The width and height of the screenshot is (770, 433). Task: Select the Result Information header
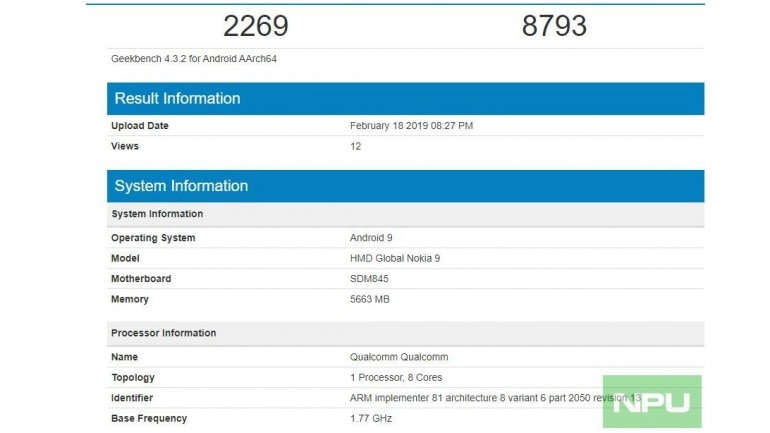tap(177, 98)
